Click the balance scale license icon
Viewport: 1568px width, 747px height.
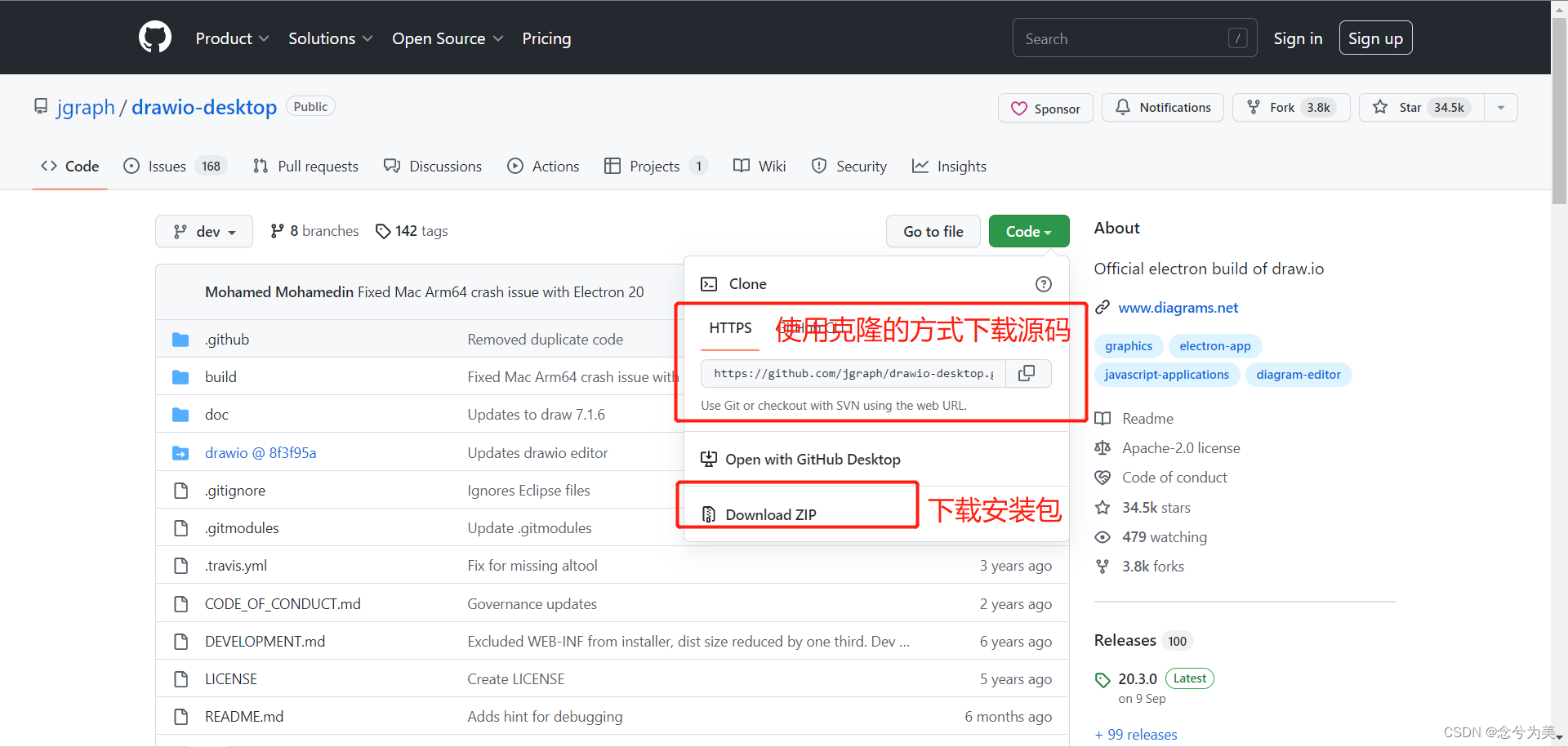pyautogui.click(x=1102, y=448)
